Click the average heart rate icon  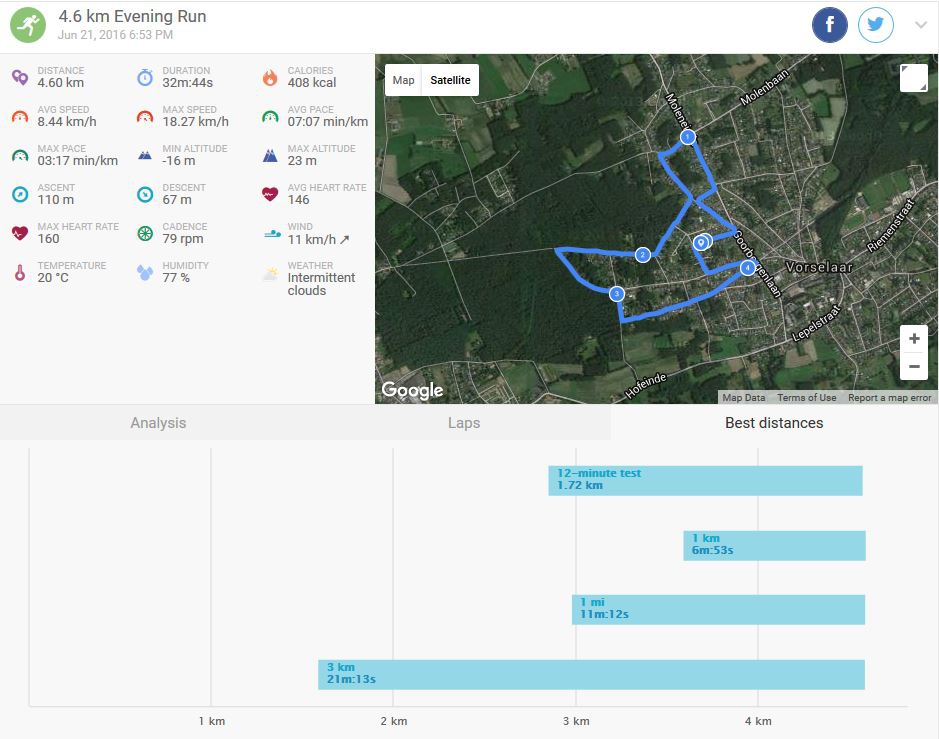(x=270, y=194)
